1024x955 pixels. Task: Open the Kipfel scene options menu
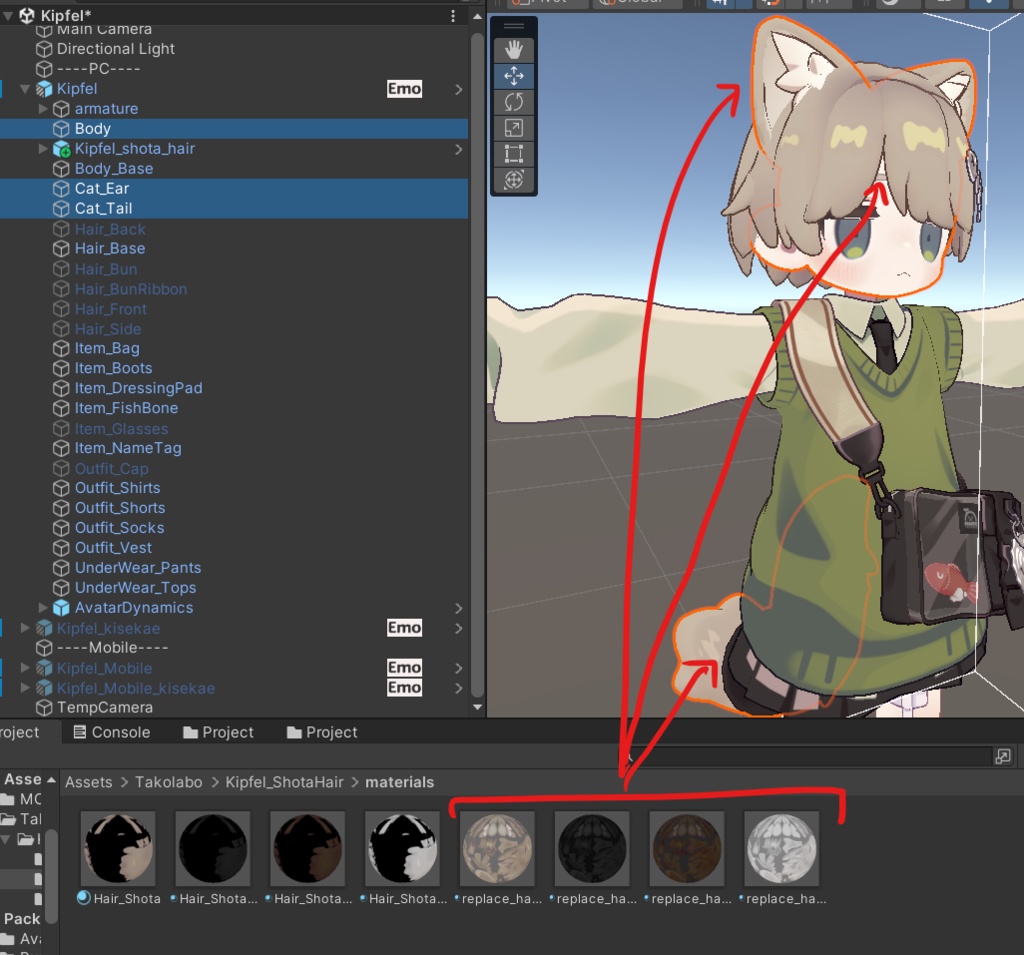coord(453,15)
